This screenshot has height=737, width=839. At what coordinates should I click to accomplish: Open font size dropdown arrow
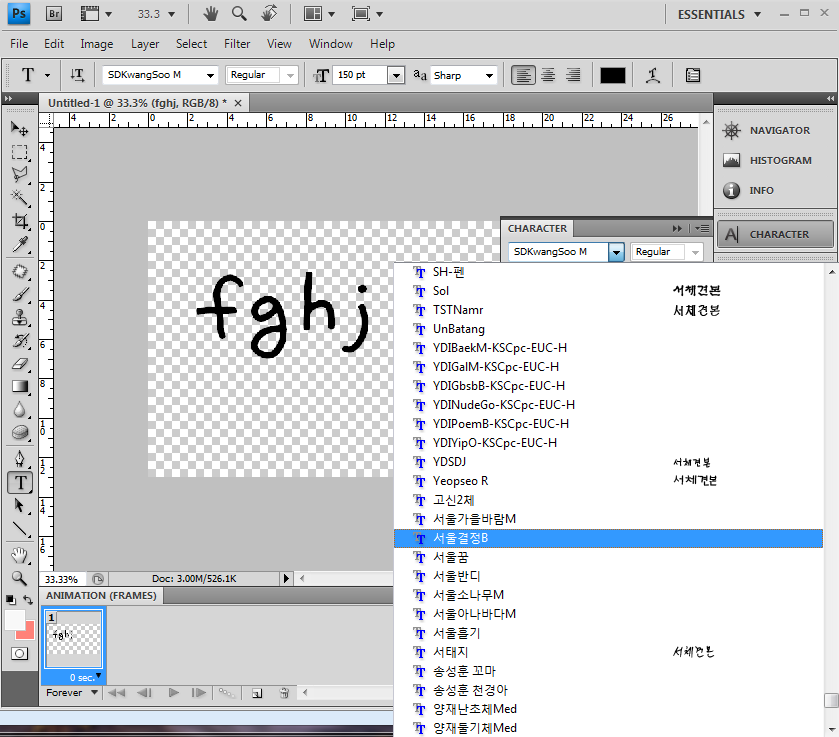click(x=396, y=75)
